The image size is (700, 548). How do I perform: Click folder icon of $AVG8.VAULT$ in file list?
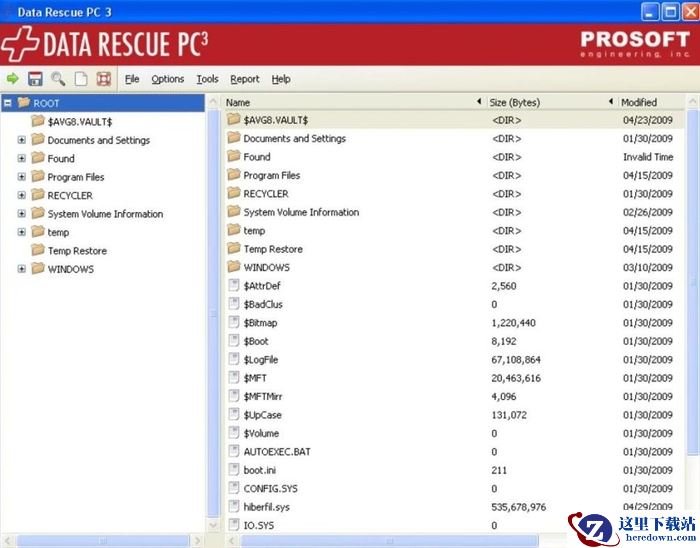click(233, 120)
